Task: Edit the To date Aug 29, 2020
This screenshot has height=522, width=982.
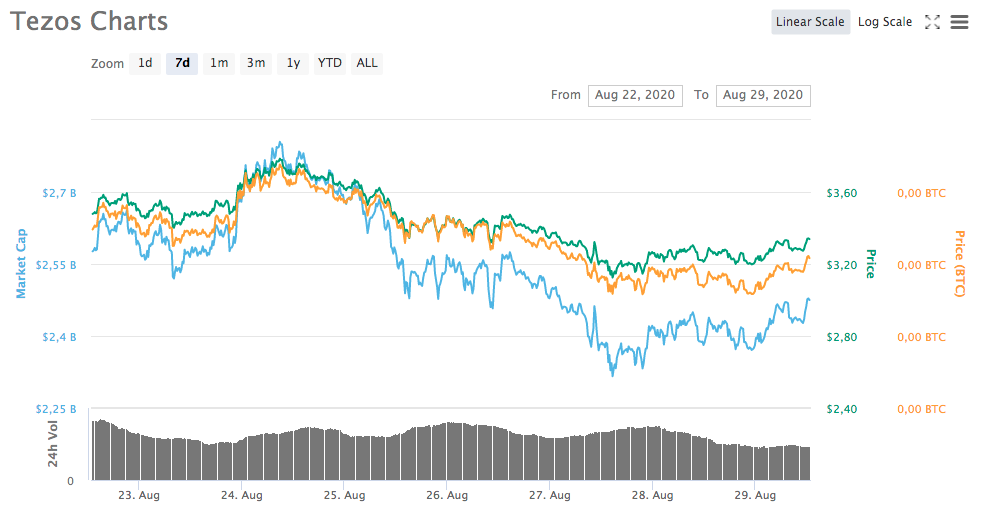Action: tap(763, 95)
